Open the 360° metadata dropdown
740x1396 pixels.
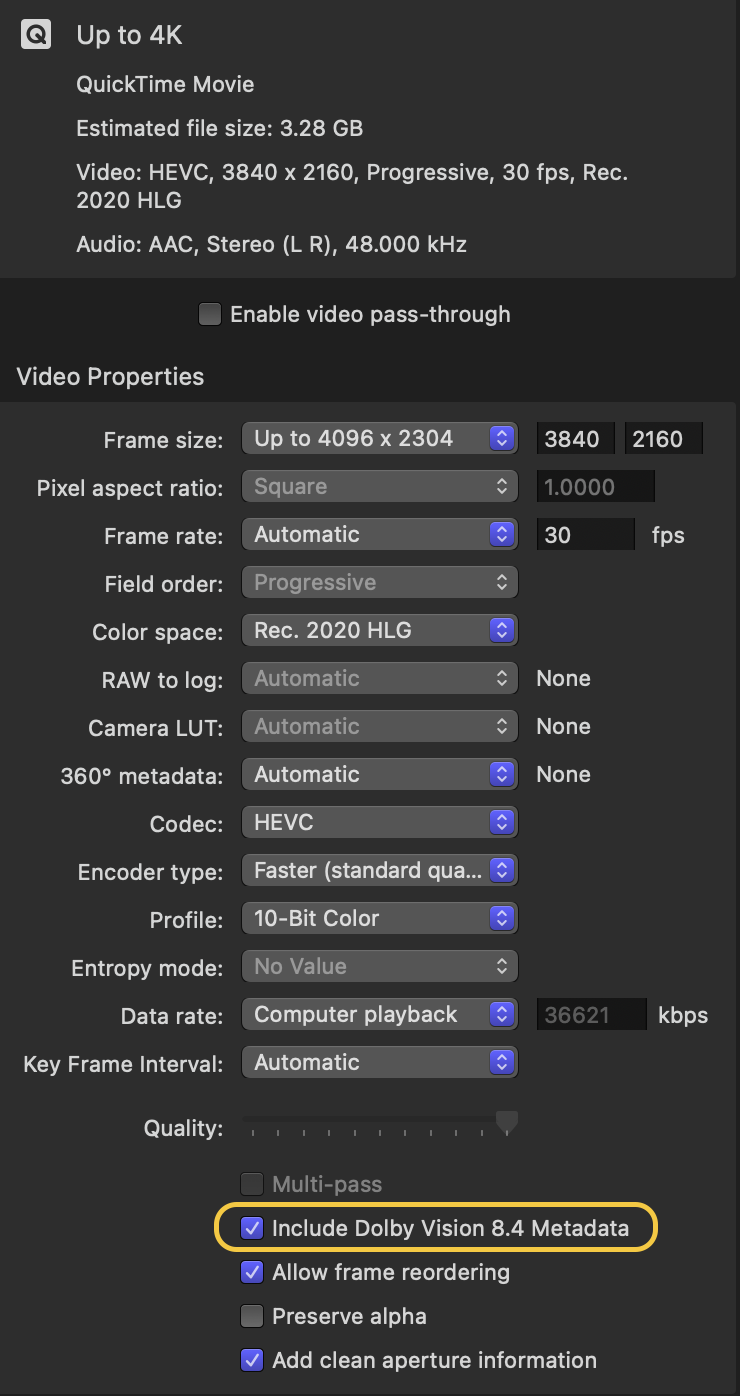[380, 774]
